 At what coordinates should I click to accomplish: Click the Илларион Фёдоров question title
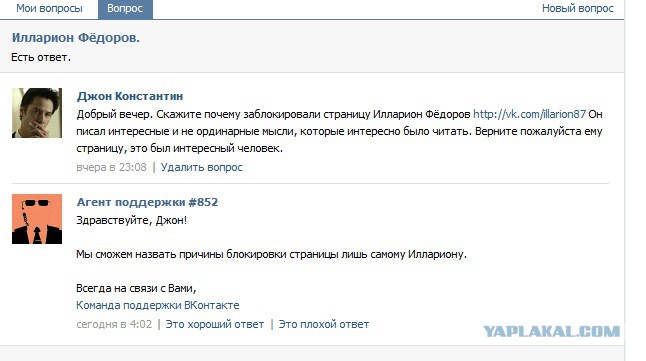pos(76,38)
